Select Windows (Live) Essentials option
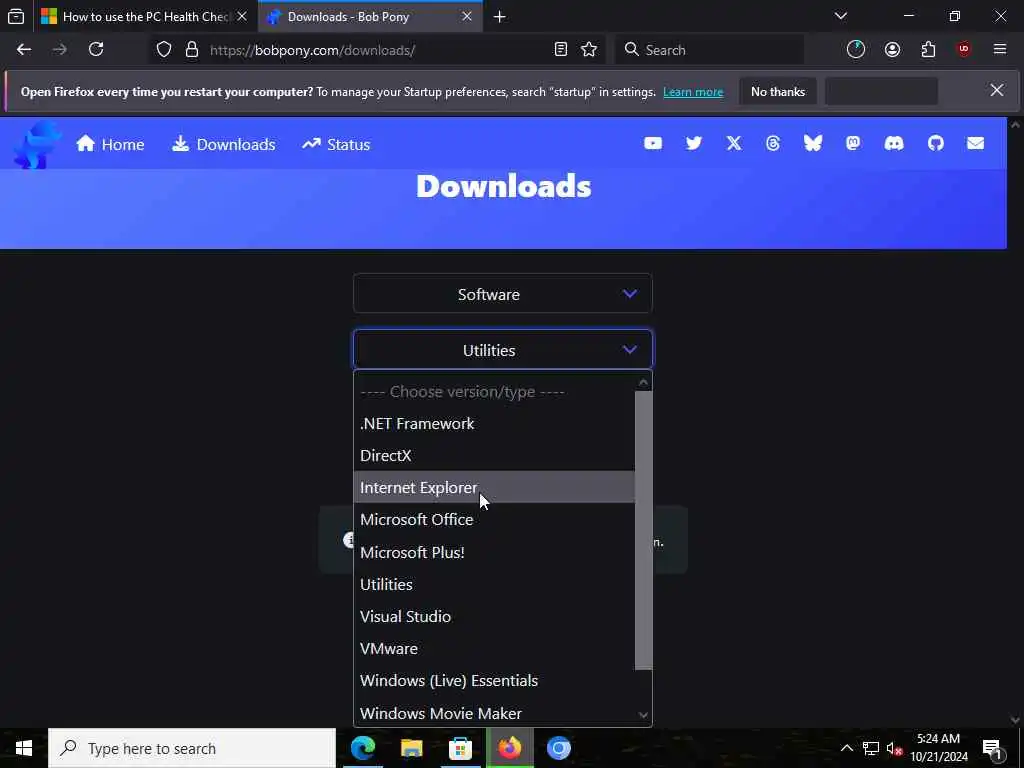 (x=494, y=680)
